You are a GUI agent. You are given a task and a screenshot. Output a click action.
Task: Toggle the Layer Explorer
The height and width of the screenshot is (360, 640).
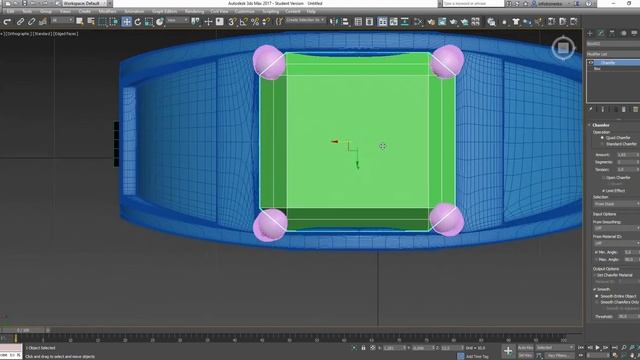pyautogui.click(x=369, y=22)
